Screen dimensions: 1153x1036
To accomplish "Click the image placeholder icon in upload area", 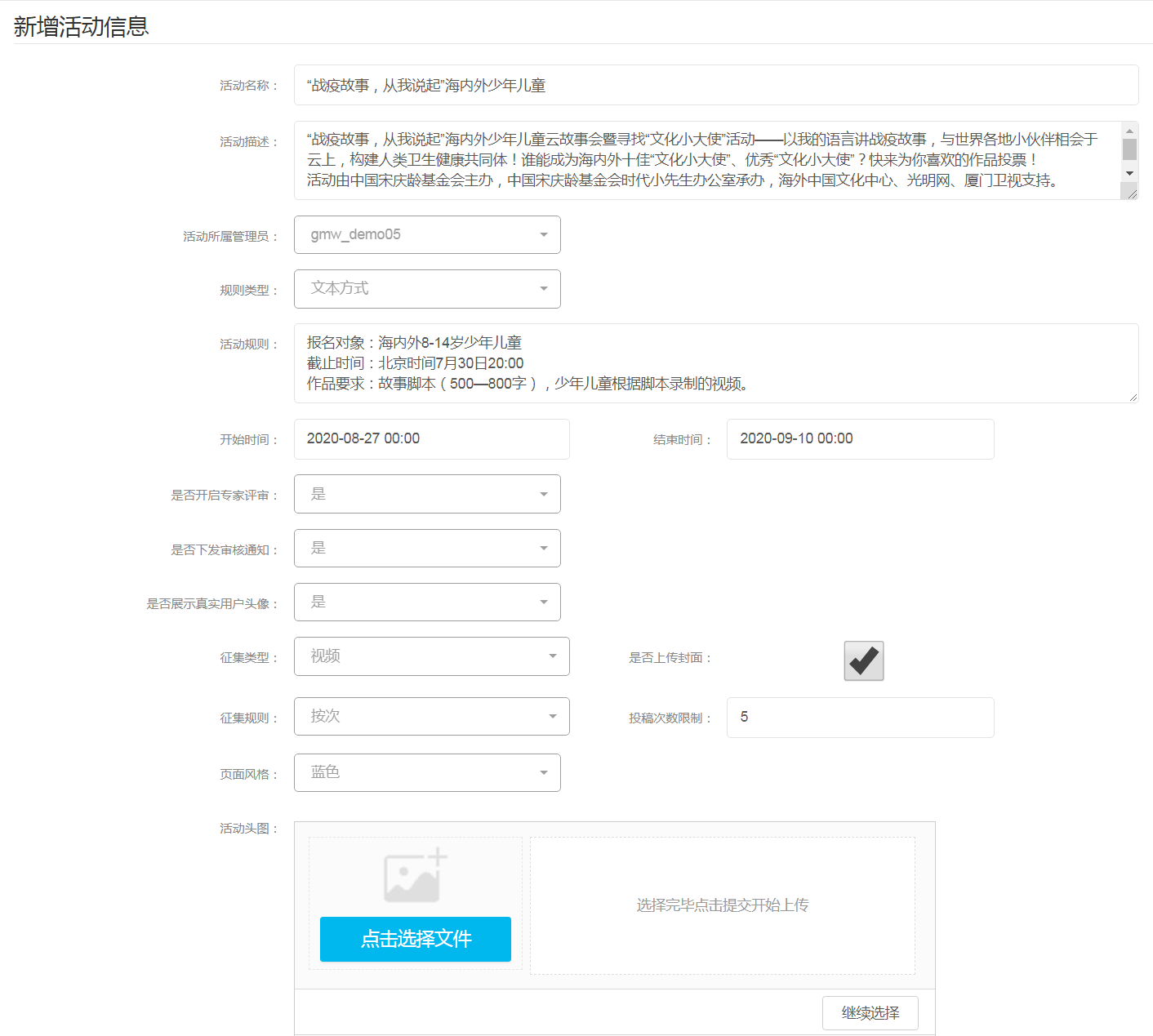I will coord(416,875).
